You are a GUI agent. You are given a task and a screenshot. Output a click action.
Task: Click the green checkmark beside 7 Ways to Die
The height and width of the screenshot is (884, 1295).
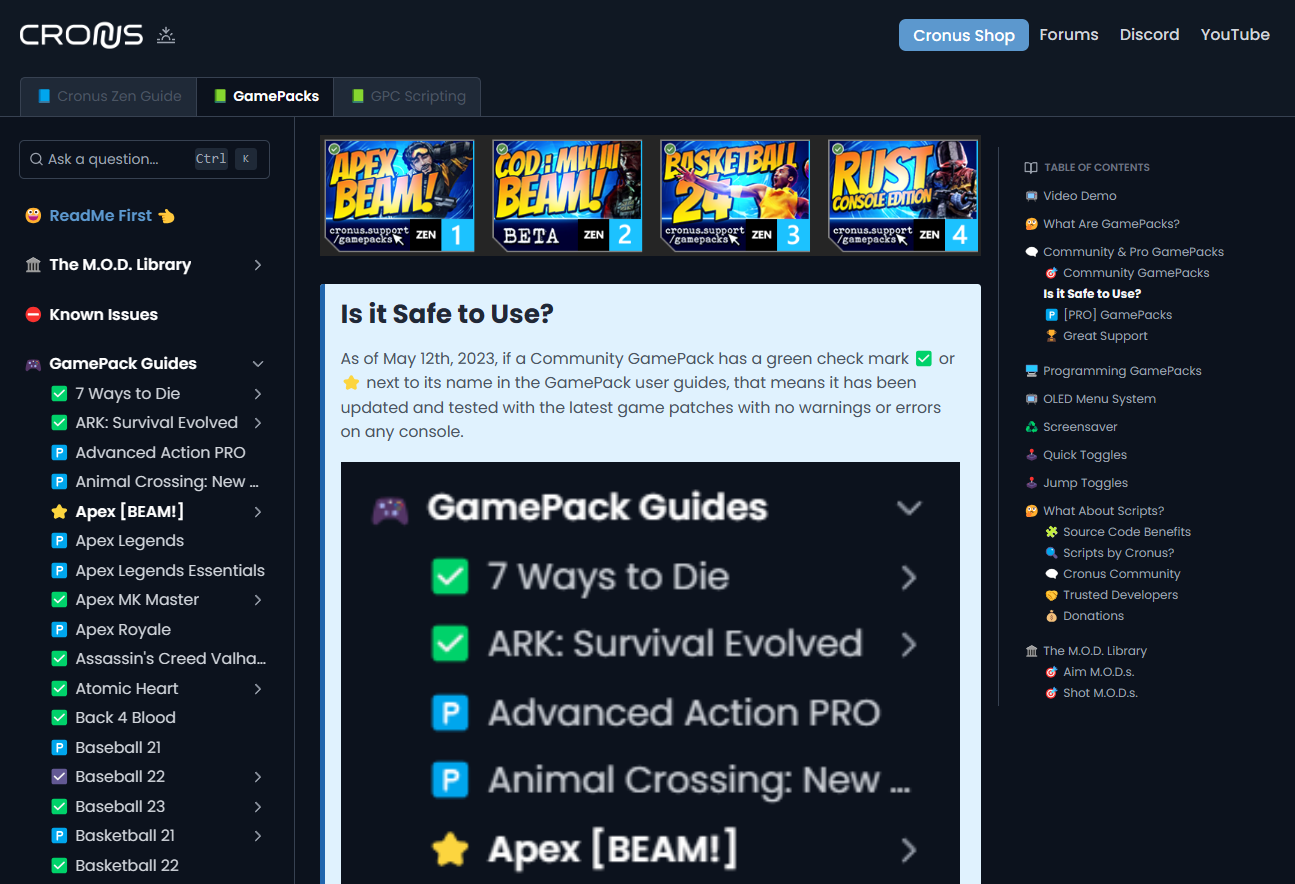point(58,393)
